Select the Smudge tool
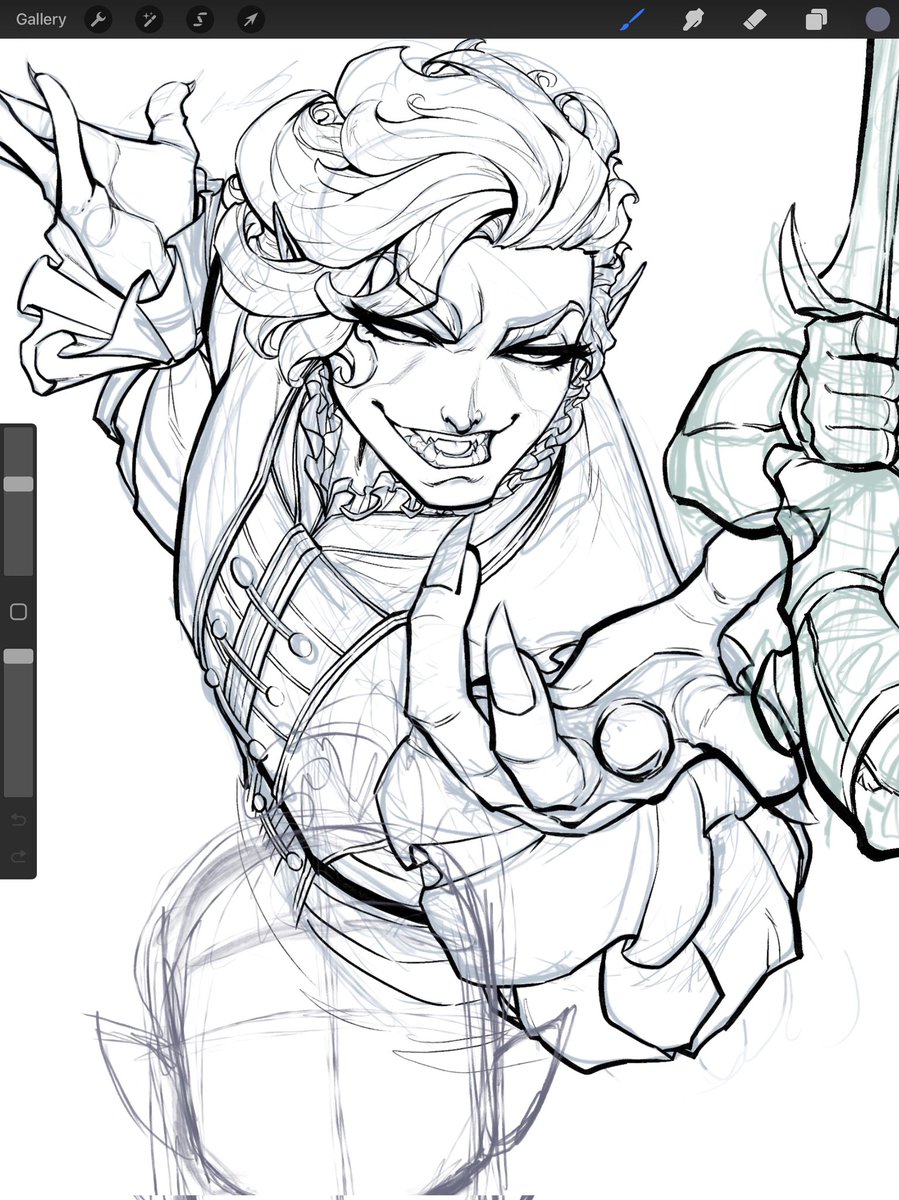 tap(694, 19)
